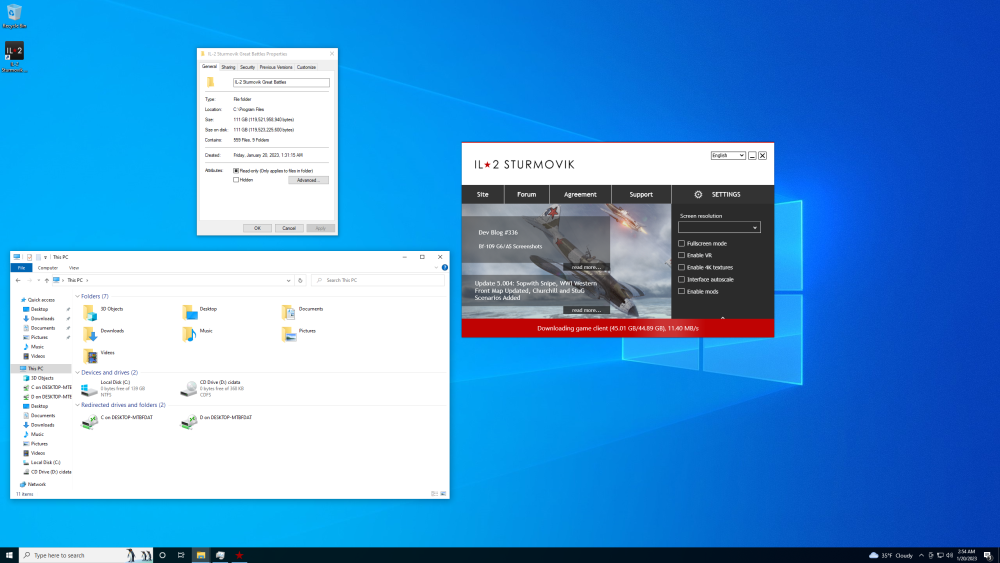Open the Recycle Bin desktop icon
Viewport: 1000px width, 563px height.
pyautogui.click(x=13, y=13)
